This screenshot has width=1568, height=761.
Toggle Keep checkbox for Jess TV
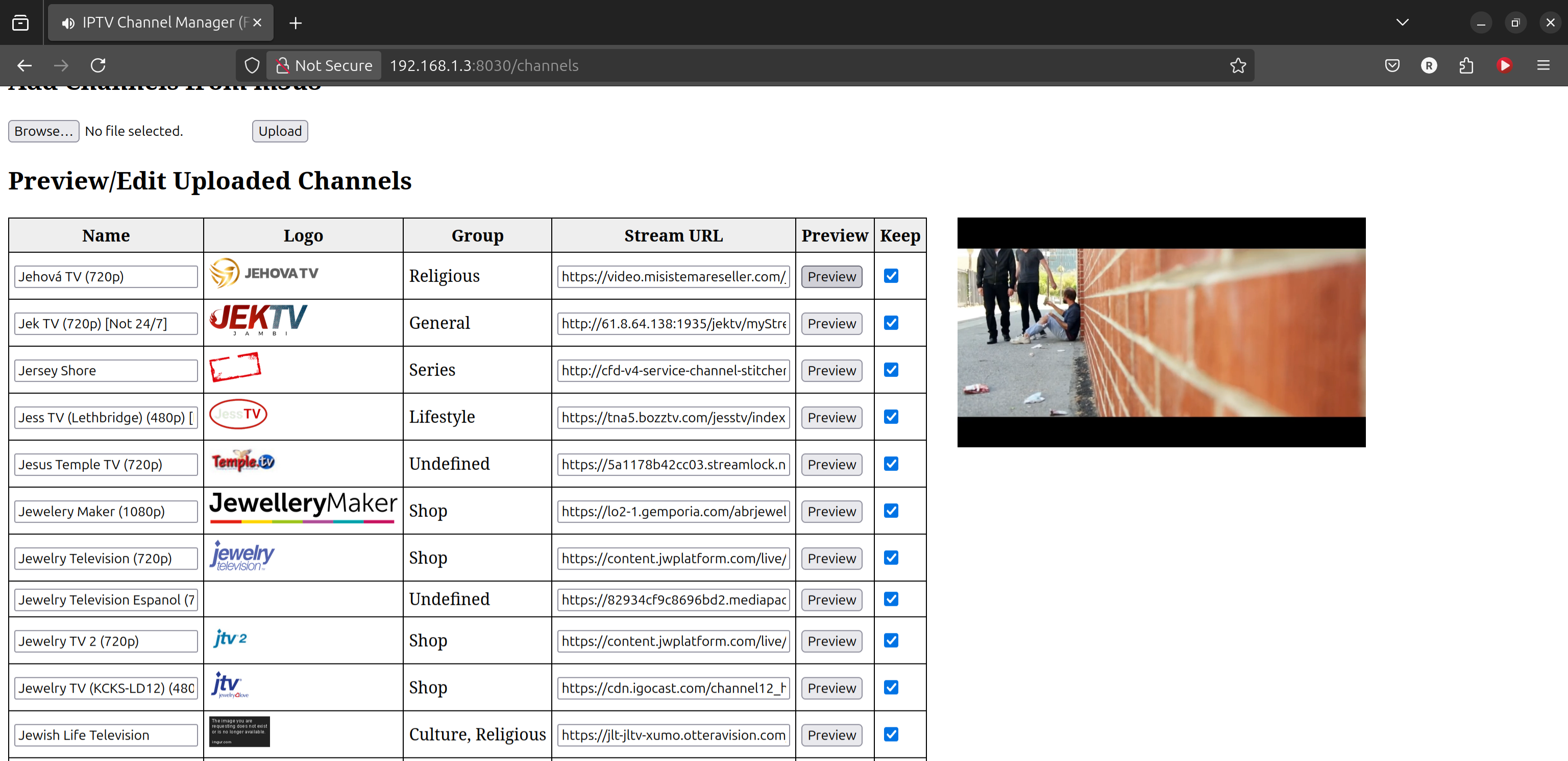pos(891,417)
